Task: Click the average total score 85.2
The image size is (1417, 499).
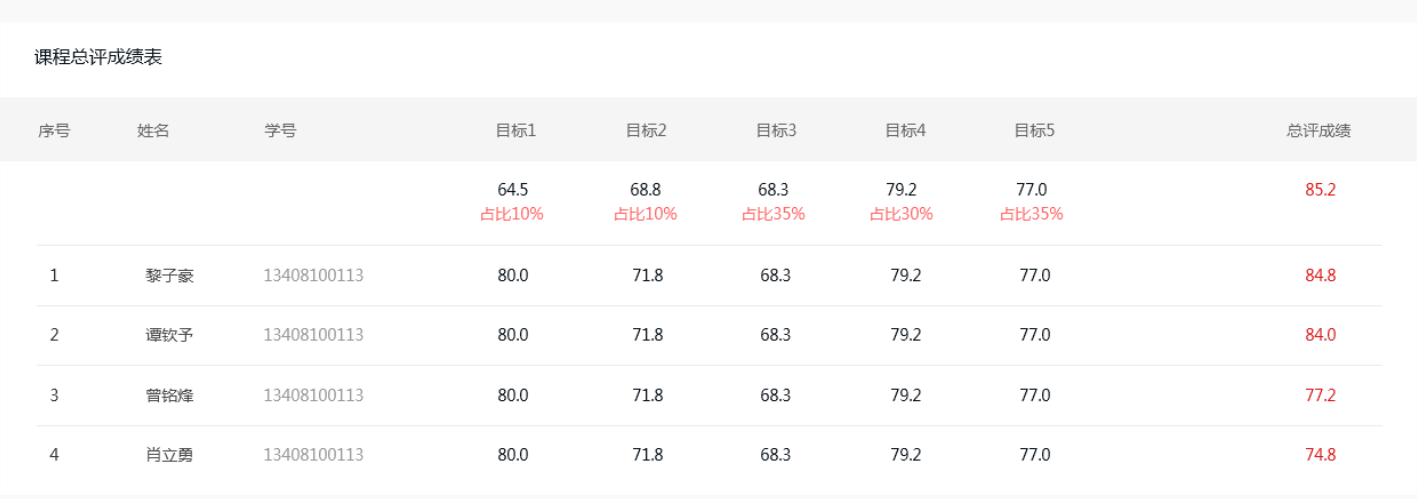Action: click(x=1320, y=189)
